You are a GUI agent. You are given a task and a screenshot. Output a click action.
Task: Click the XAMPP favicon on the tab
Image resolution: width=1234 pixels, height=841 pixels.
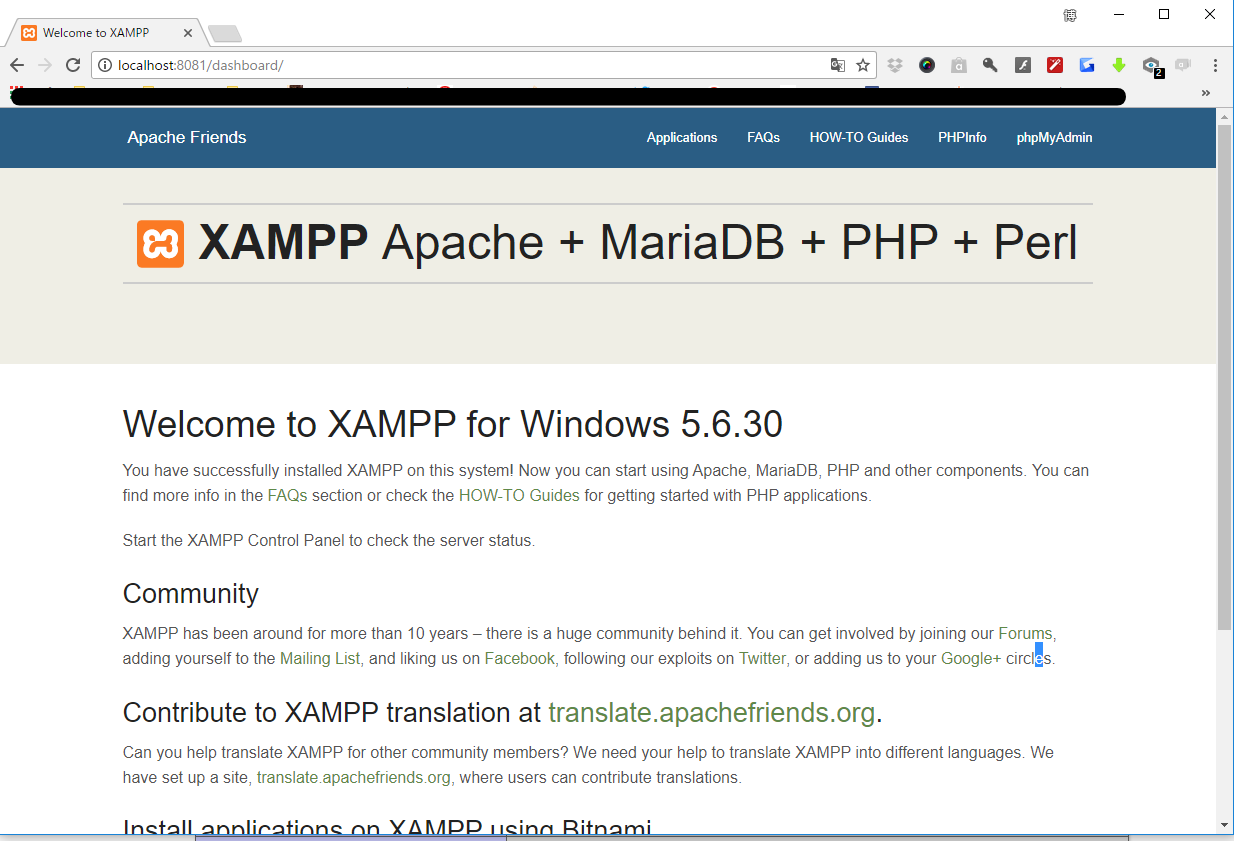pos(29,32)
